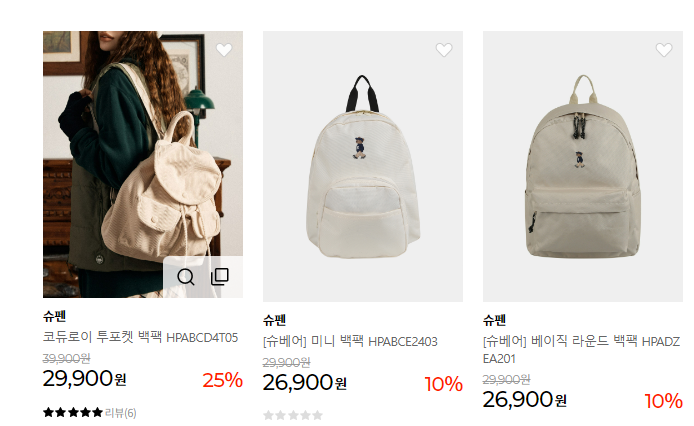Open the white mini backpack product image

click(x=363, y=167)
